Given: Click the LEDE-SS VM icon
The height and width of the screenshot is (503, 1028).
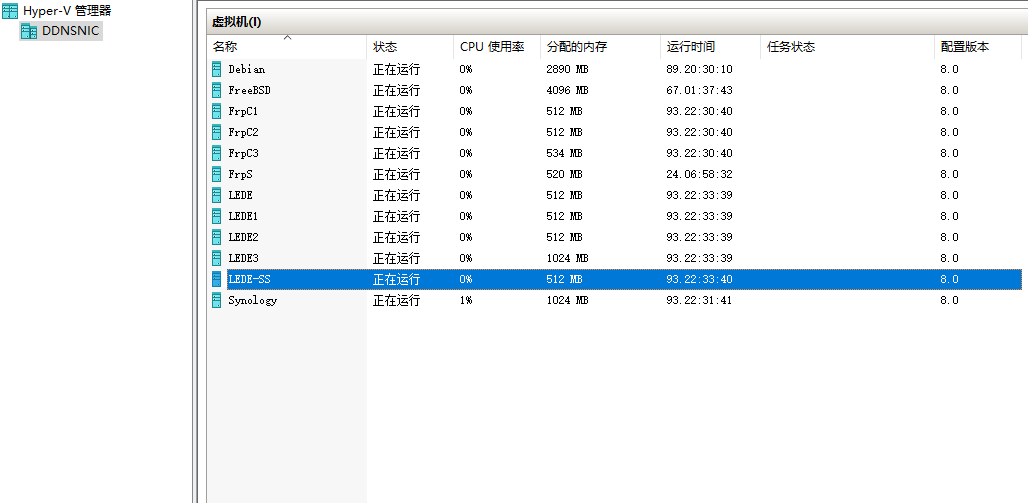Looking at the screenshot, I should 217,279.
